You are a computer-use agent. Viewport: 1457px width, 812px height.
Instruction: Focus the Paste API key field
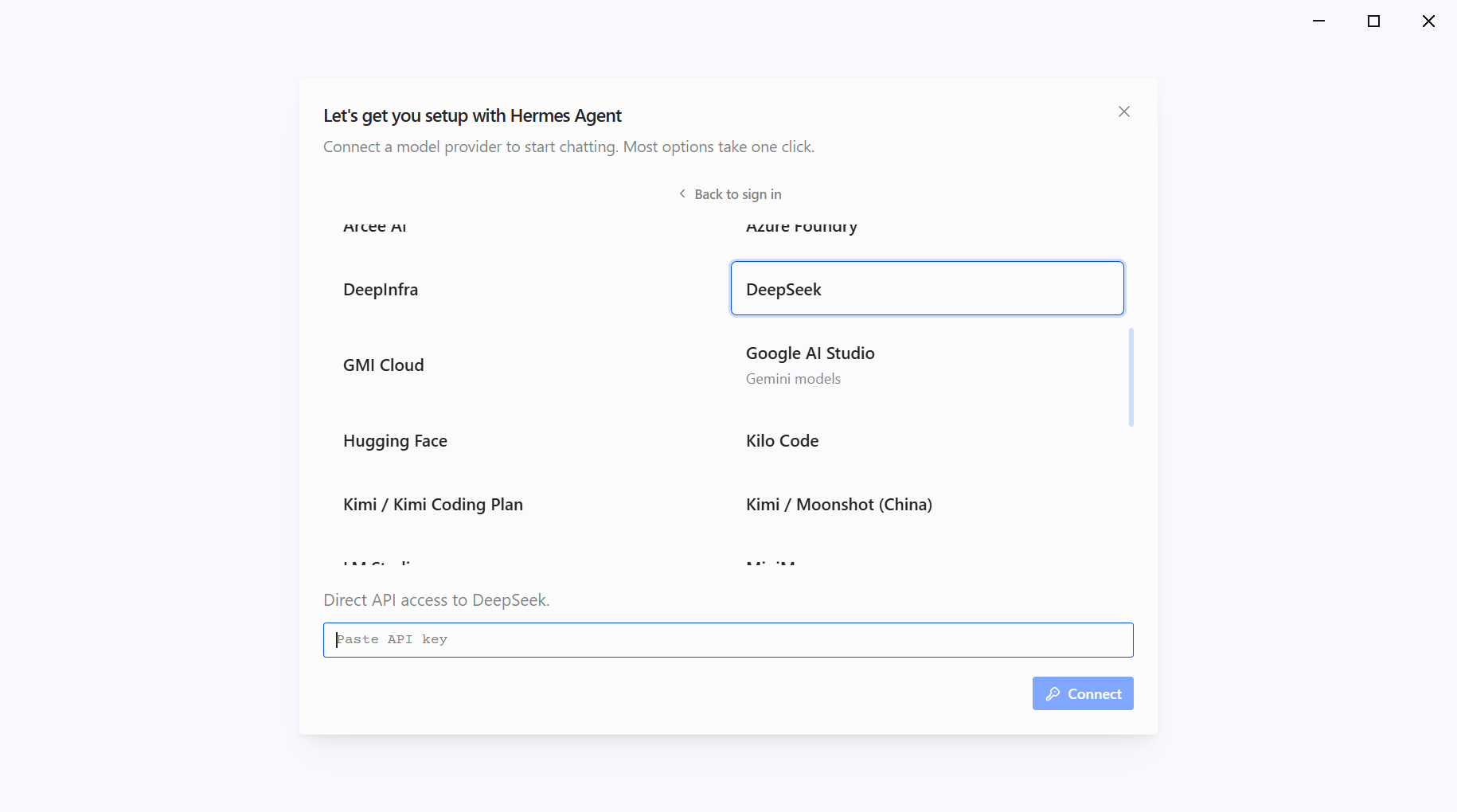tap(728, 640)
